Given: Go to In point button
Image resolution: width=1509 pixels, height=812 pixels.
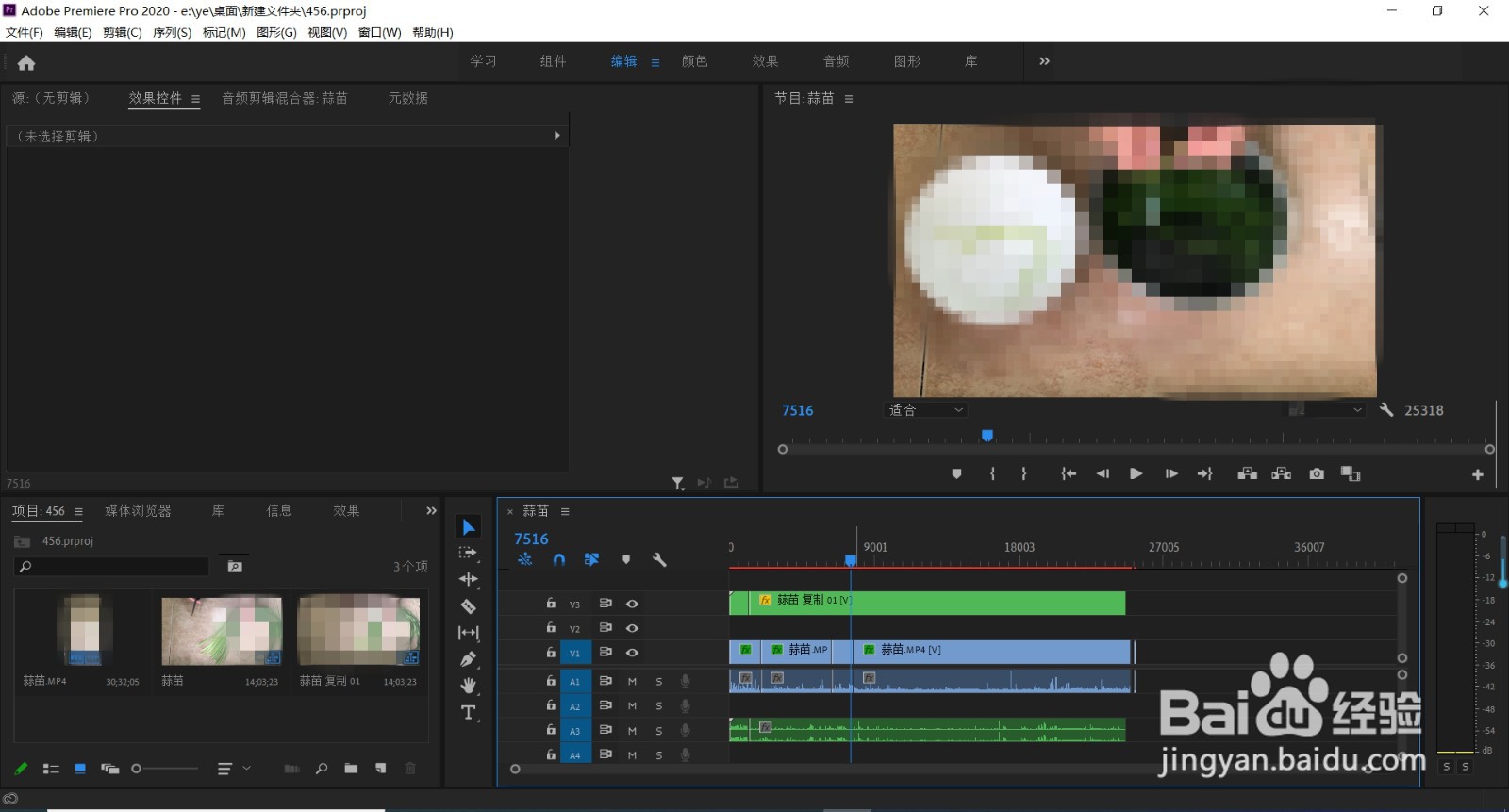Looking at the screenshot, I should (x=1069, y=473).
